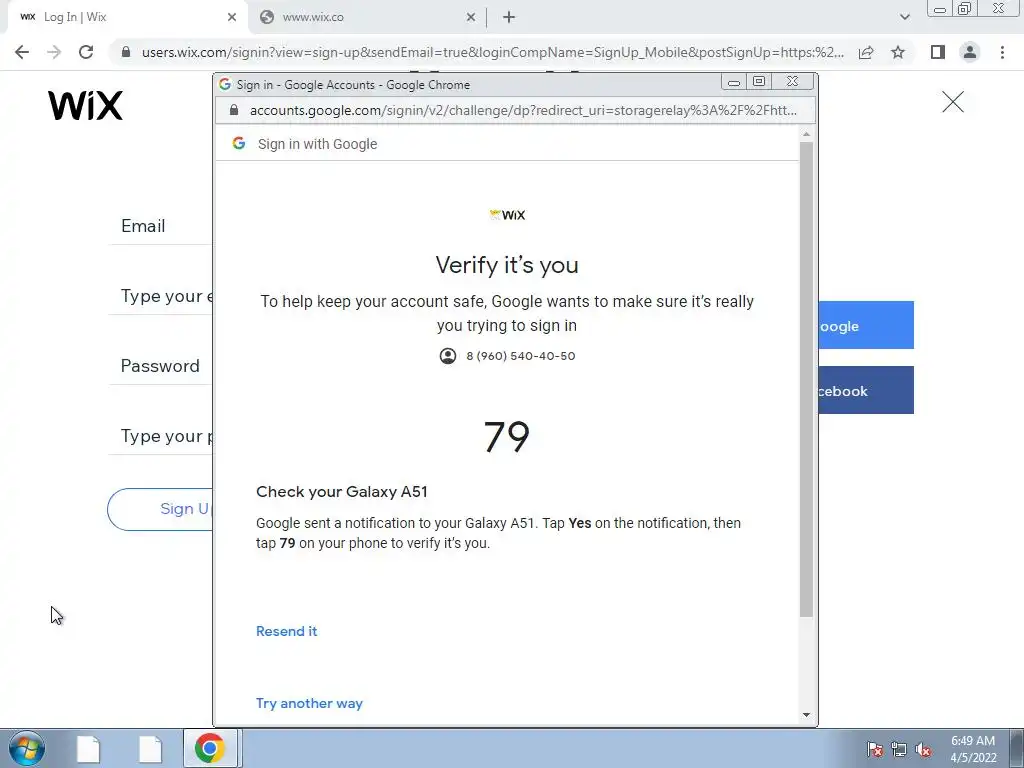This screenshot has width=1024, height=768.
Task: Click the lock icon in Google popup address bar
Action: [x=234, y=110]
